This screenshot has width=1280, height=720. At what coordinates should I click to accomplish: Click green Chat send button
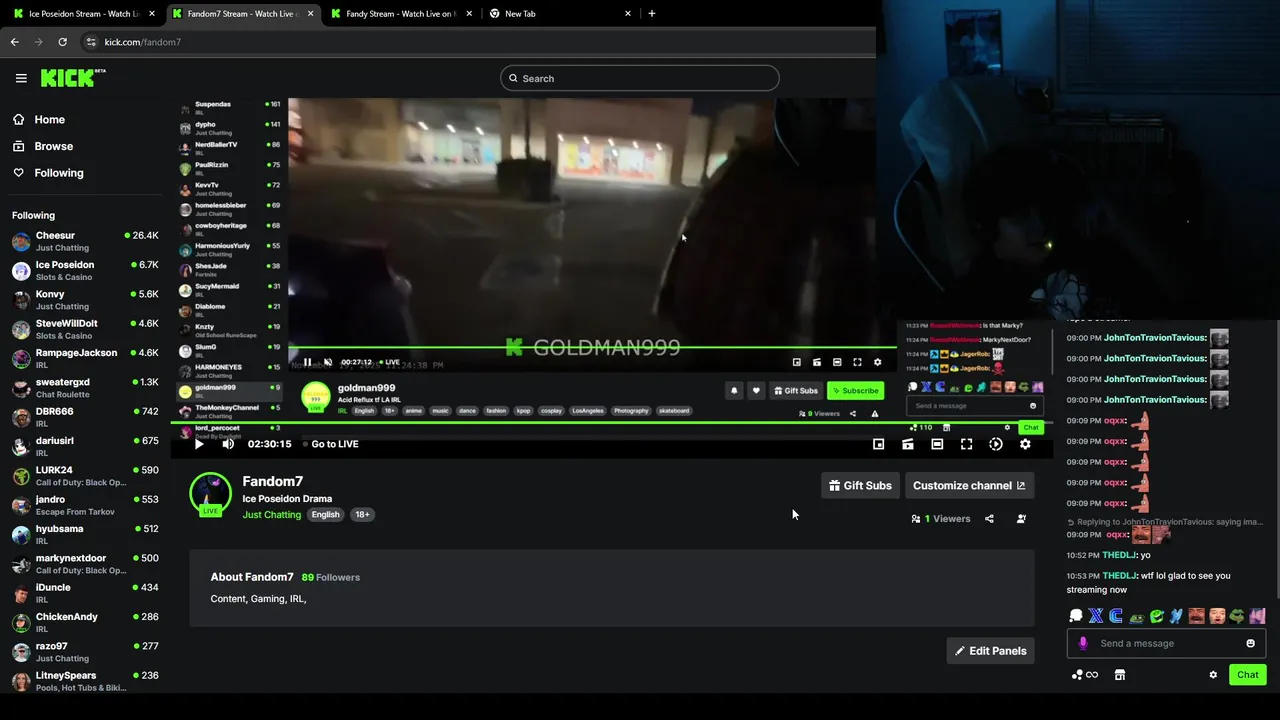1248,675
